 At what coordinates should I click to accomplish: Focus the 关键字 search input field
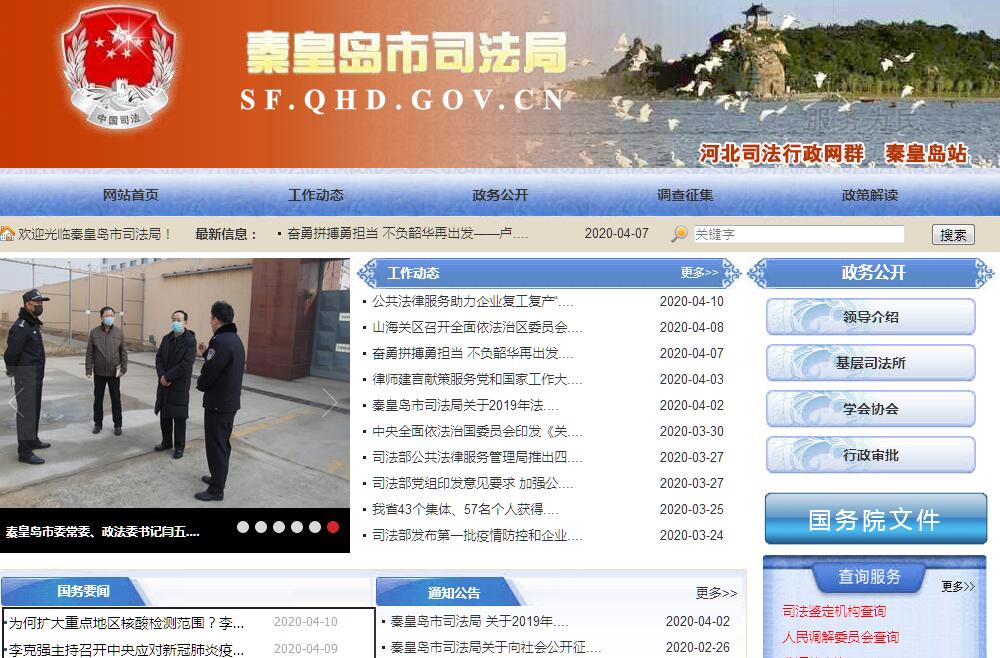[798, 234]
